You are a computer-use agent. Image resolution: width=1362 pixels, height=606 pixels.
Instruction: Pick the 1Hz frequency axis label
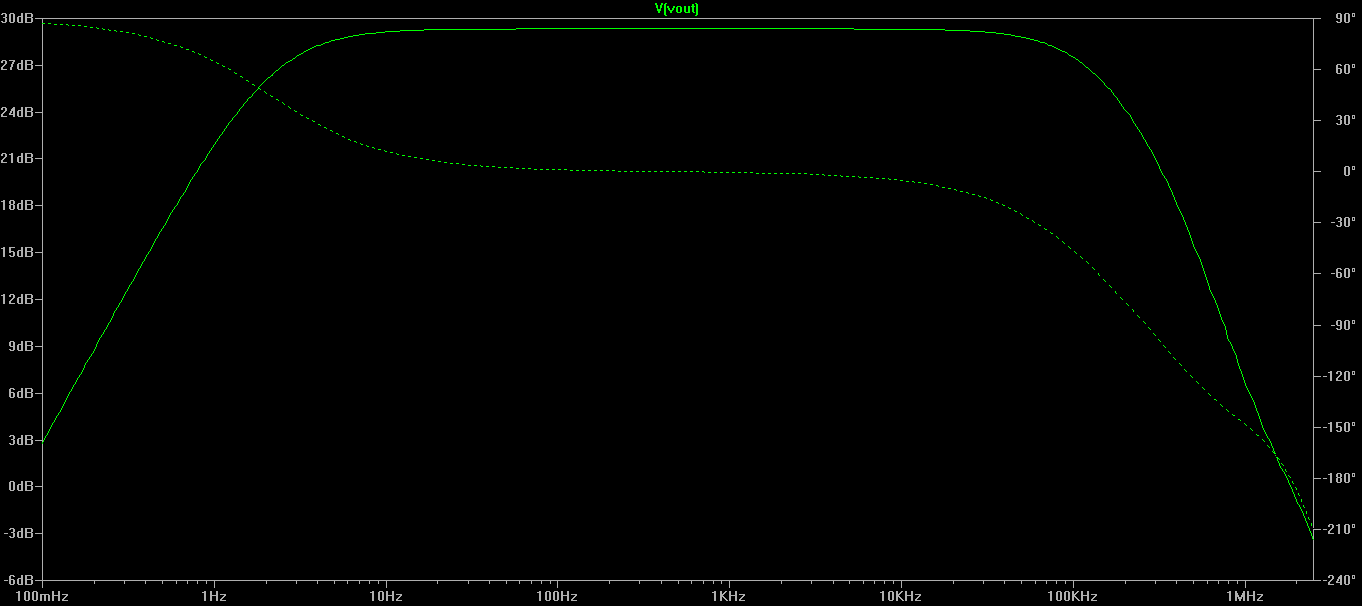point(213,597)
